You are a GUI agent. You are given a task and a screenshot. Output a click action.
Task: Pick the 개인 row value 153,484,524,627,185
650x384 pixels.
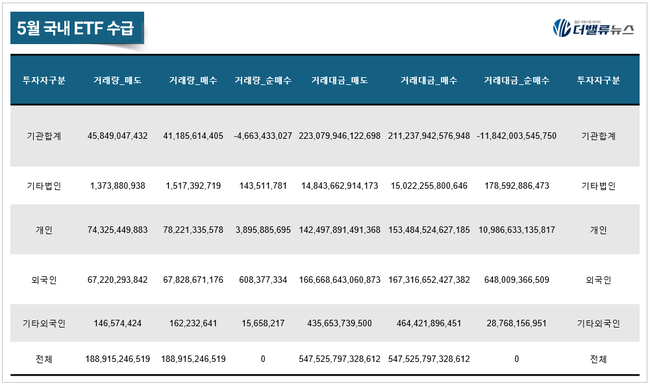pos(429,230)
